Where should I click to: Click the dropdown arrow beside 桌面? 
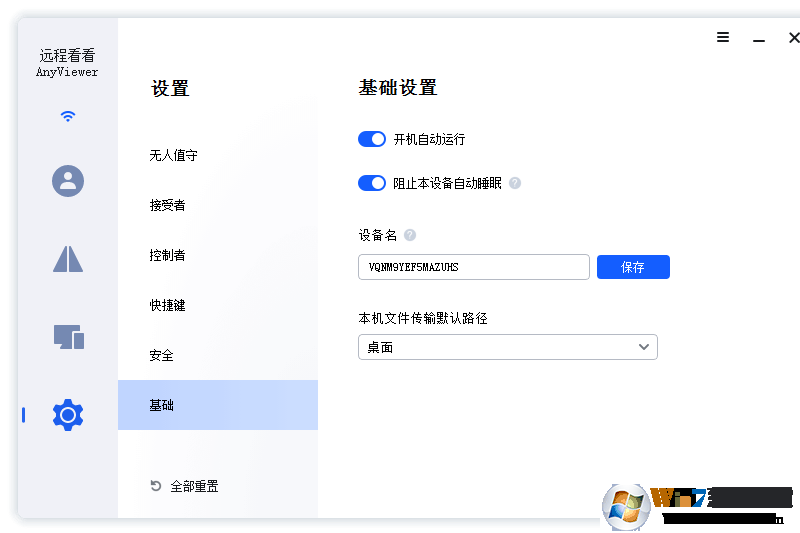[x=644, y=347]
